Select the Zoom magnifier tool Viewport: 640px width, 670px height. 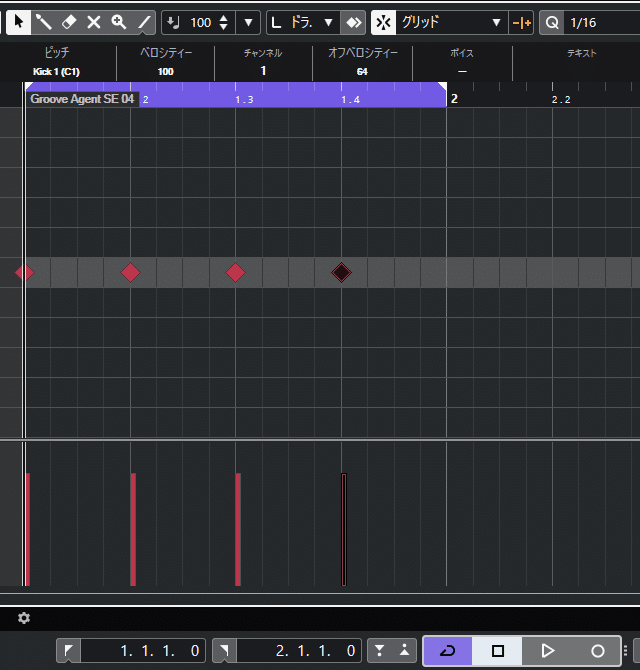[x=119, y=22]
